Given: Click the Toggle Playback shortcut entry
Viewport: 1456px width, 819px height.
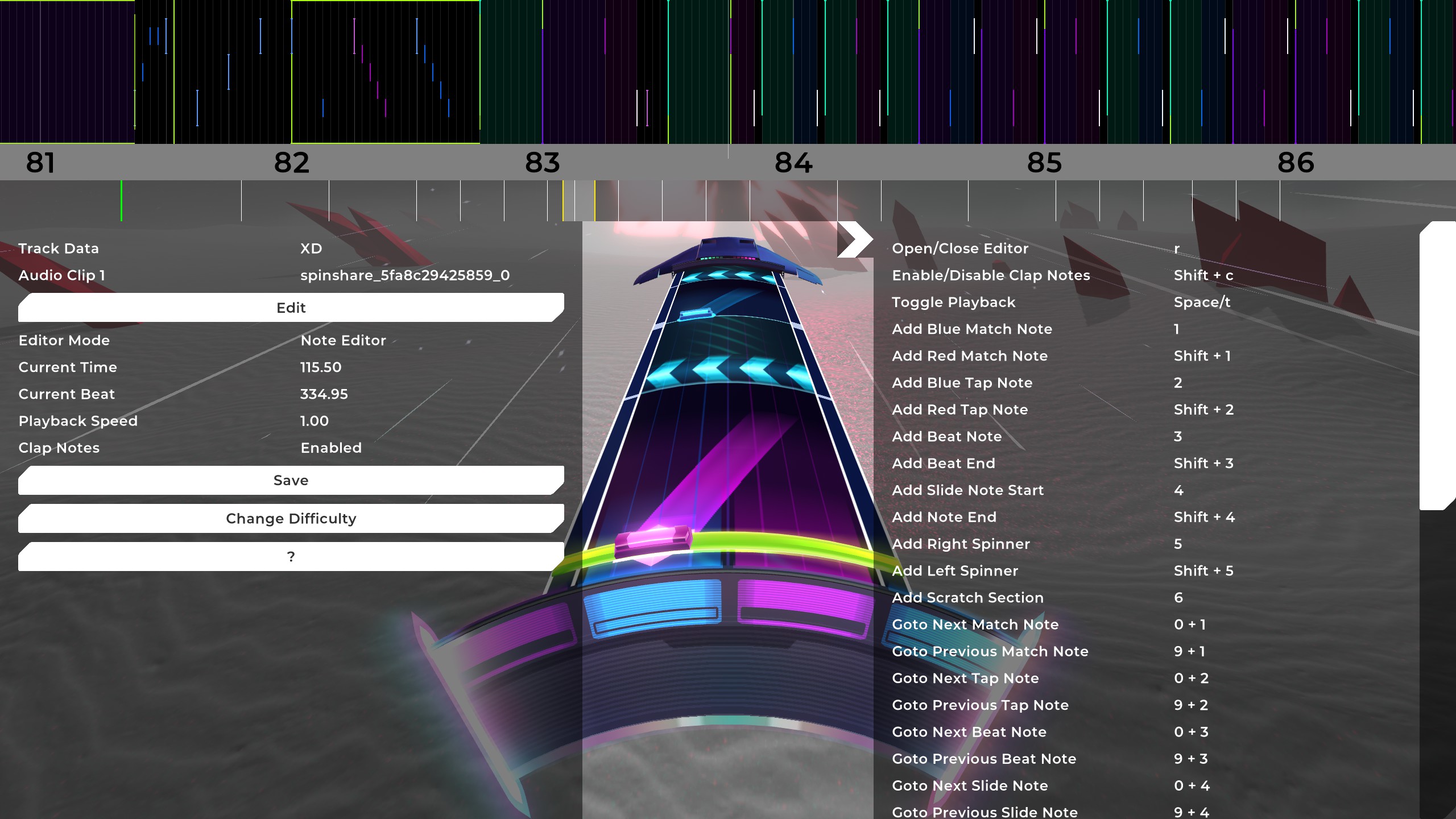Looking at the screenshot, I should pos(953,303).
